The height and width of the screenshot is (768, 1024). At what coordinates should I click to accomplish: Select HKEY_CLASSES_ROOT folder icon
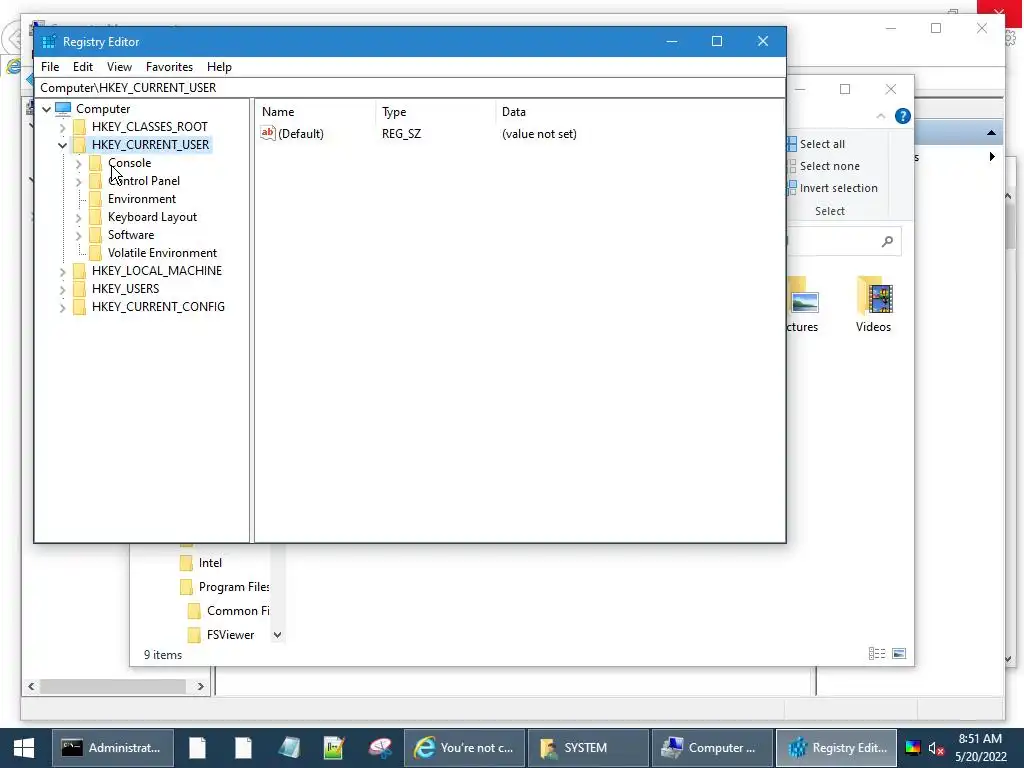tap(79, 127)
